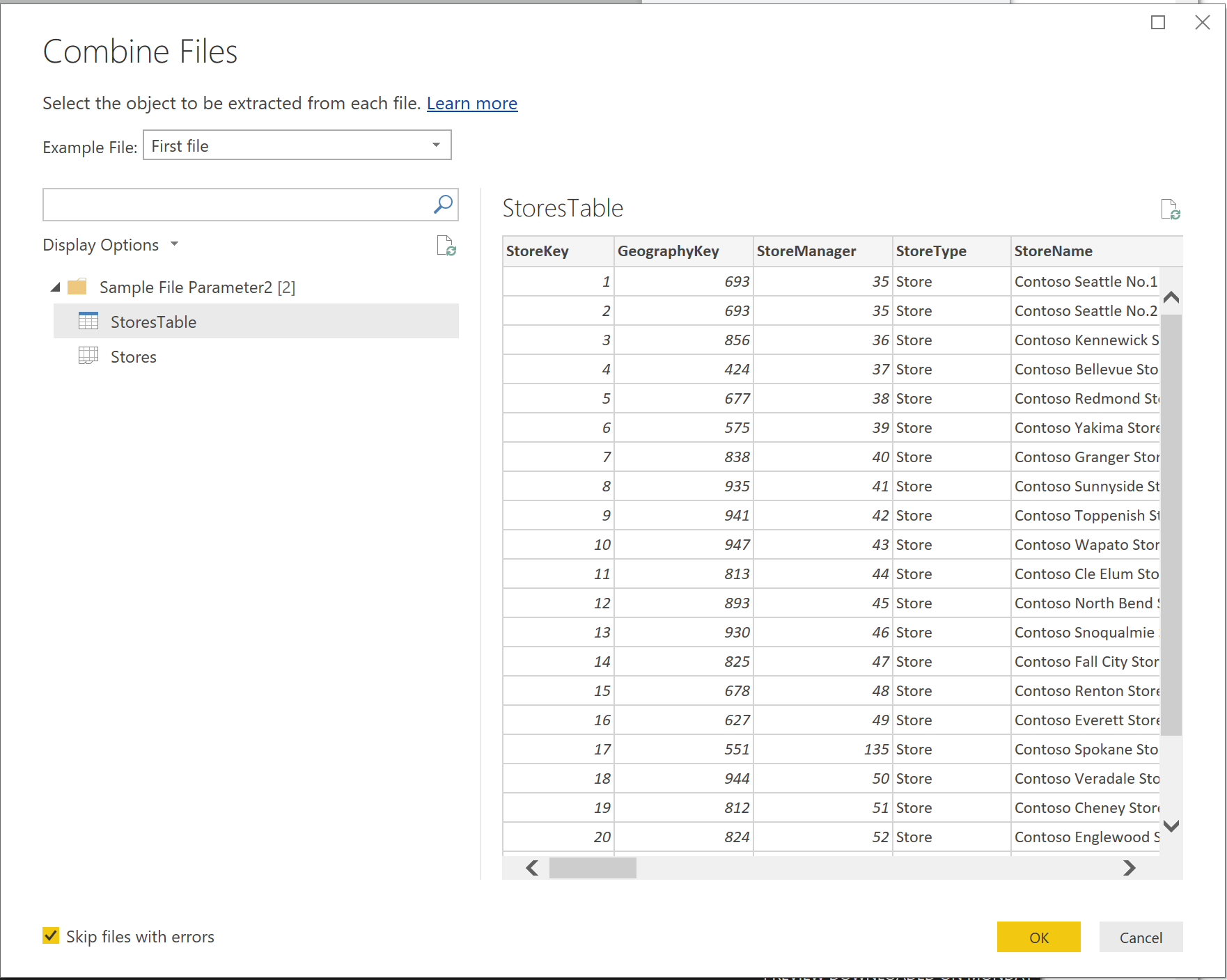
Task: Click inside the navigator search box
Action: (237, 205)
